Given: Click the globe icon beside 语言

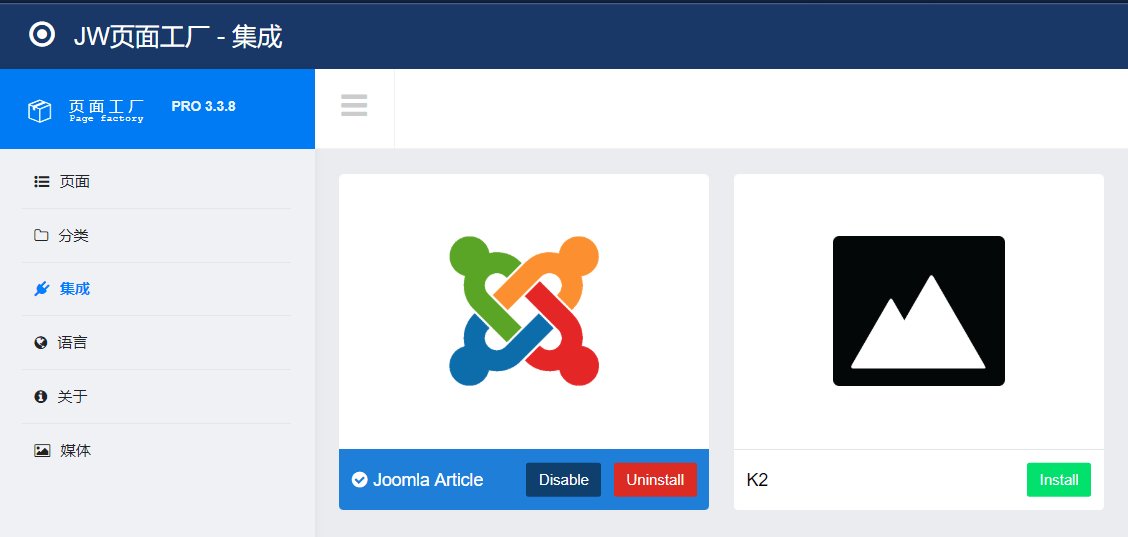Looking at the screenshot, I should click(41, 343).
